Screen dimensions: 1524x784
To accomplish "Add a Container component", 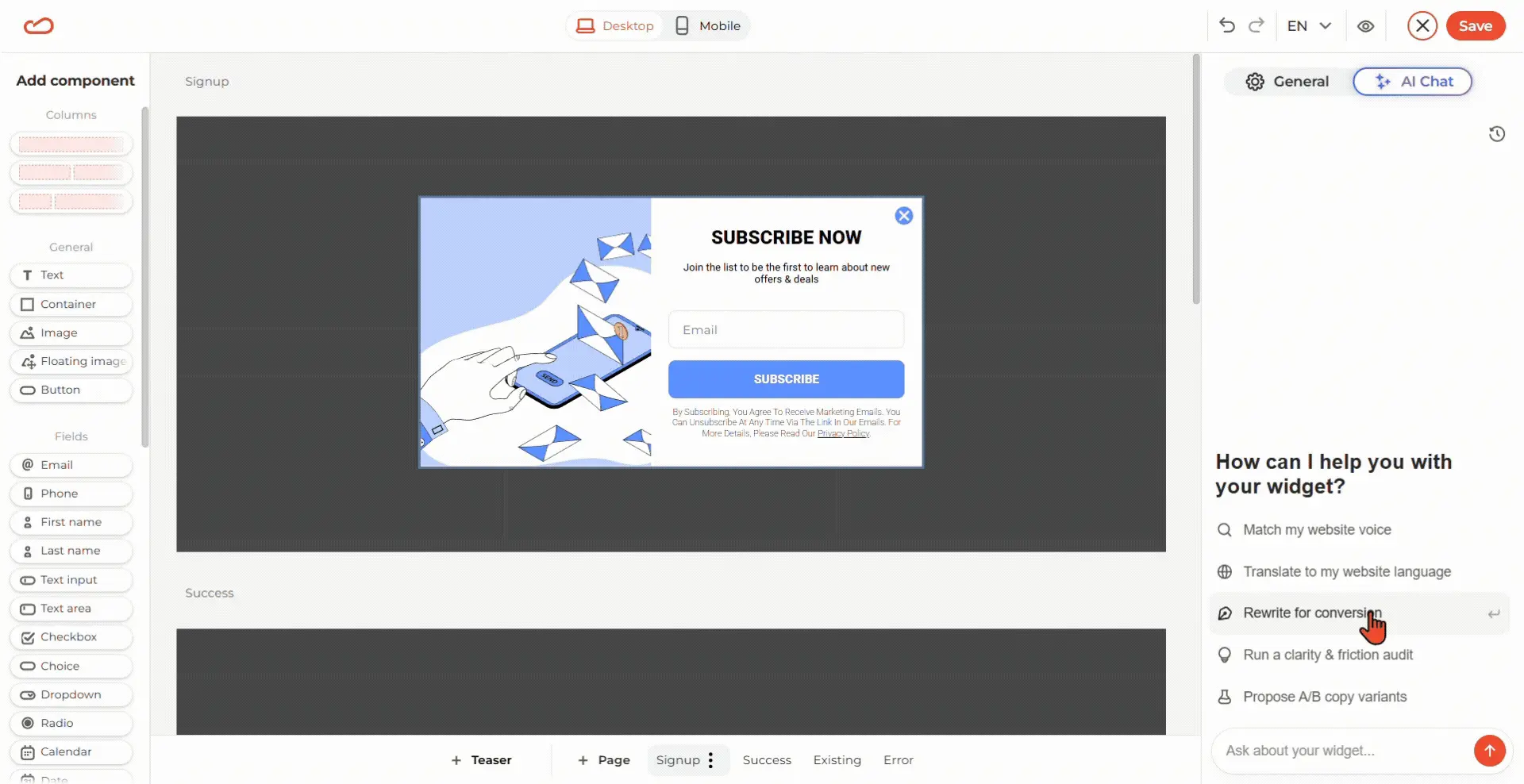I will (x=71, y=304).
